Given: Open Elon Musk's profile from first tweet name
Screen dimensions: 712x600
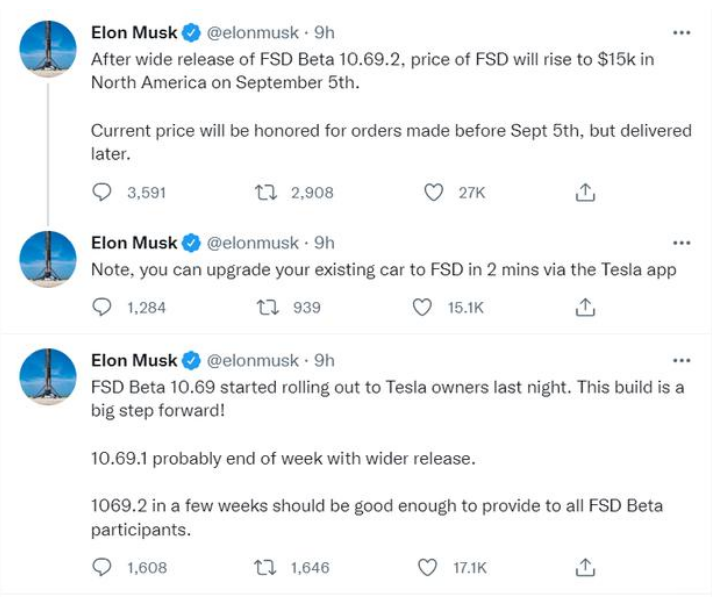Looking at the screenshot, I should pos(134,33).
